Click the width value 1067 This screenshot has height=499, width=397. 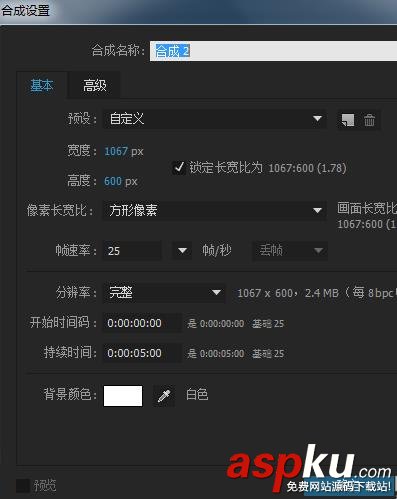[116, 151]
